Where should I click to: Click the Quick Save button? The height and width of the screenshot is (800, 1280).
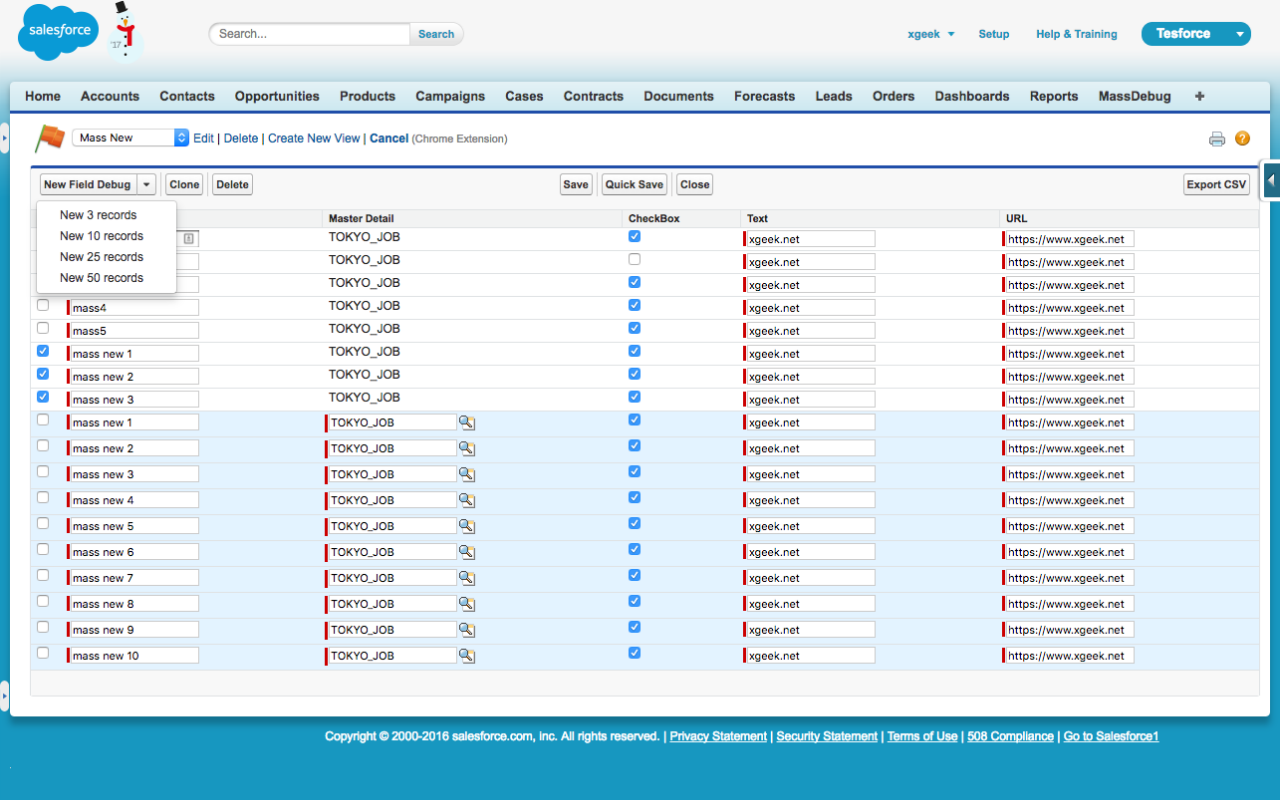[634, 184]
